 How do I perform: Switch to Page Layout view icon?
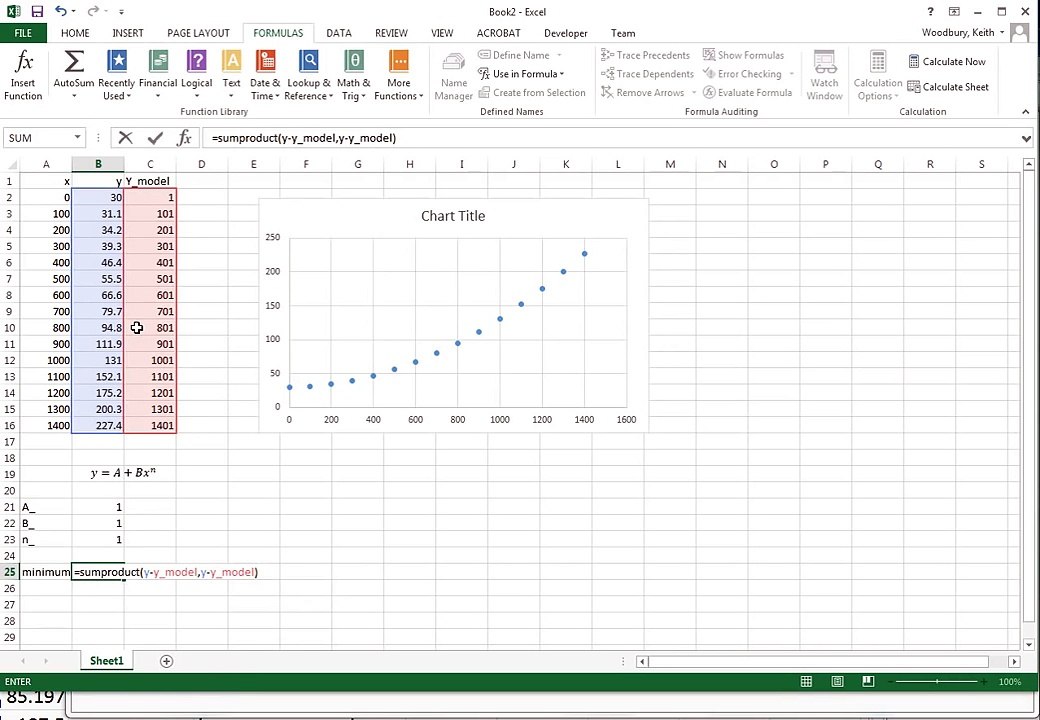(838, 682)
